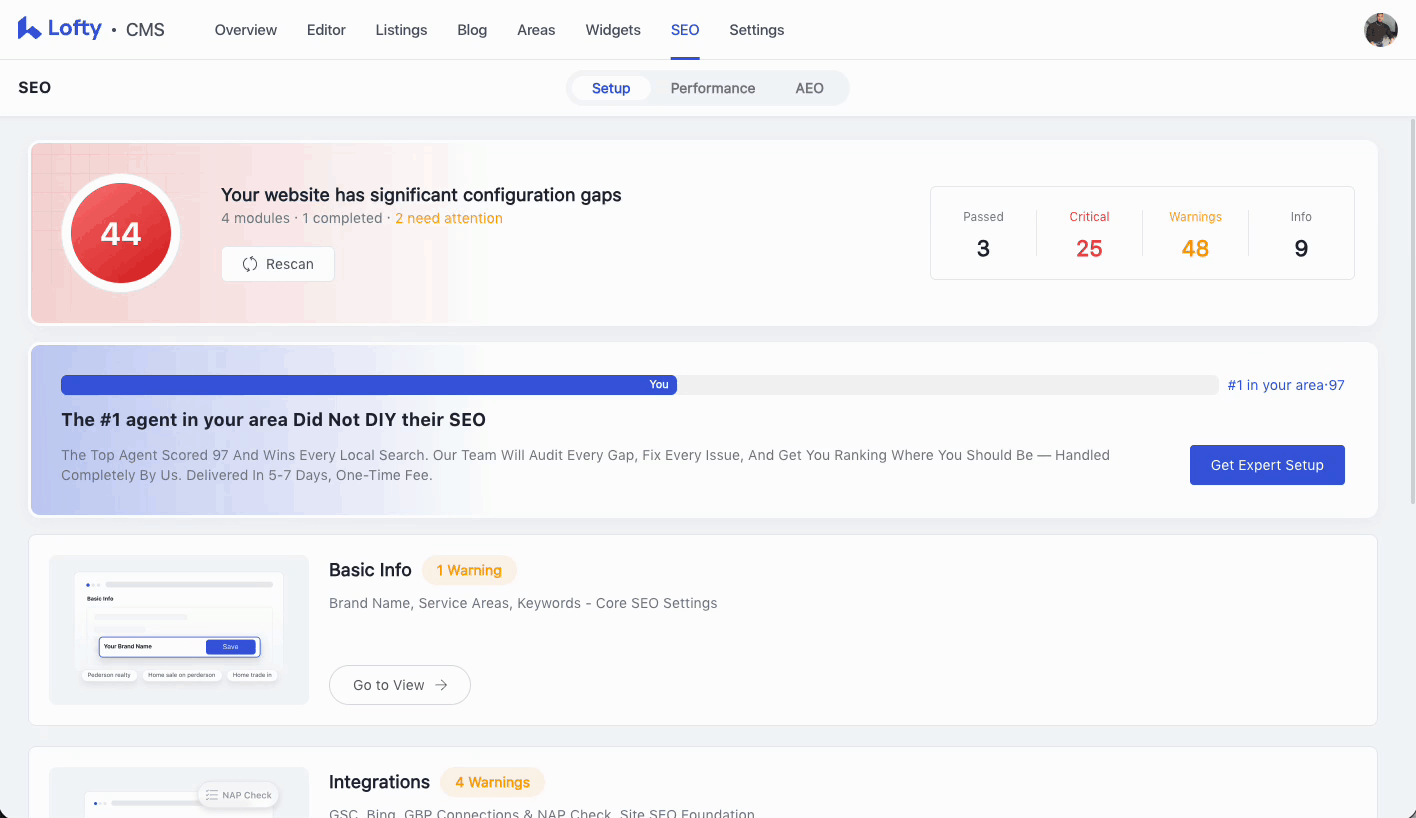Click the Rescan button

click(x=277, y=264)
